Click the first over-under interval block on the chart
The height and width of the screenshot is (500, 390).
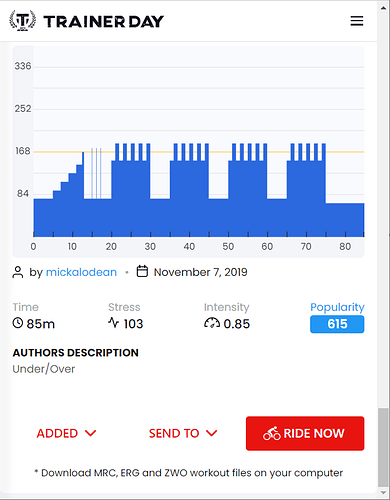click(131, 190)
